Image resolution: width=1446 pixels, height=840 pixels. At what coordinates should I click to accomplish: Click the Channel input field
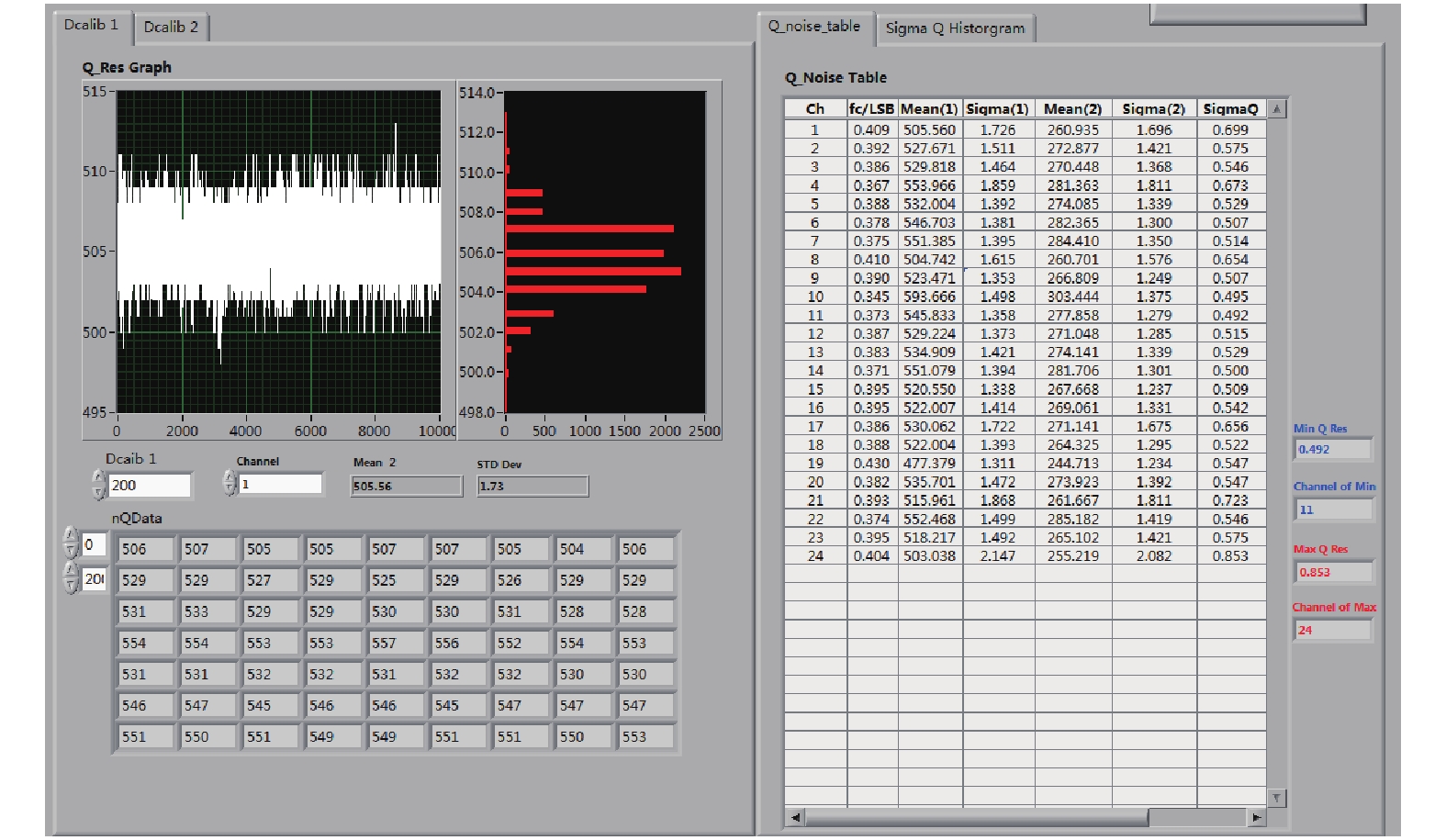(281, 484)
